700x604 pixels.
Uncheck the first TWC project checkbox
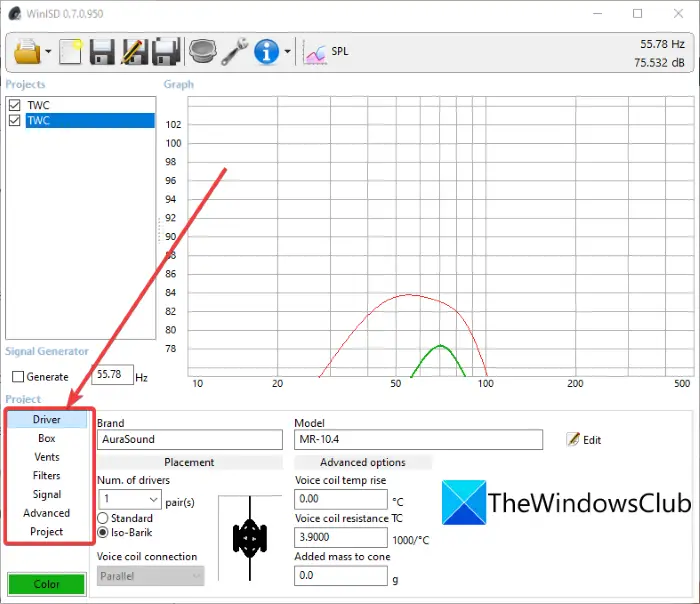15,105
